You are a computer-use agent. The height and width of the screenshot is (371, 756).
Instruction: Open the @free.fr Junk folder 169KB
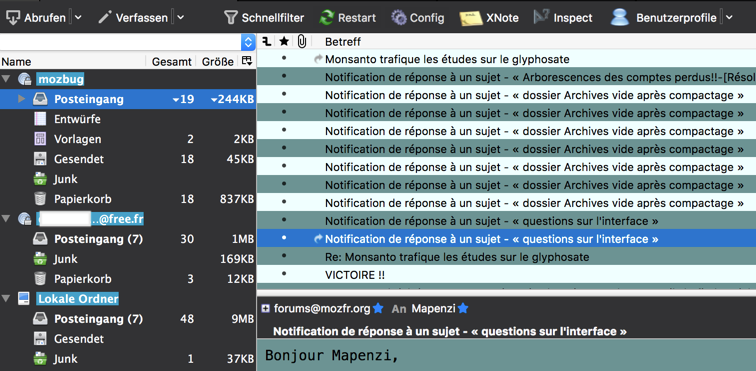(x=128, y=259)
